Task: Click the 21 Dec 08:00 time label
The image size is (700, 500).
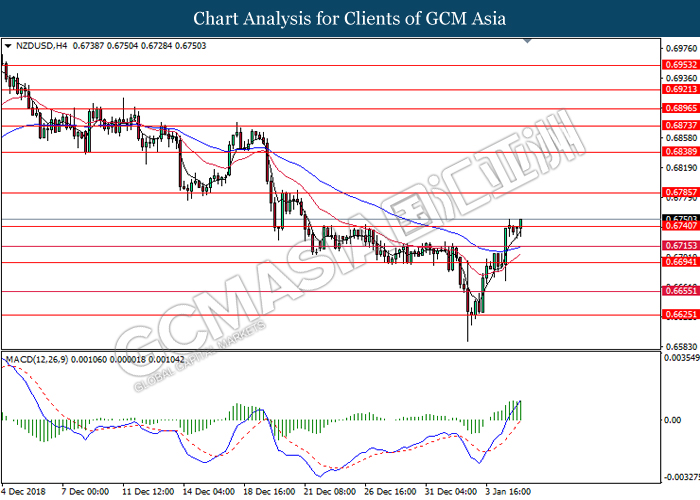Action: pos(329,492)
